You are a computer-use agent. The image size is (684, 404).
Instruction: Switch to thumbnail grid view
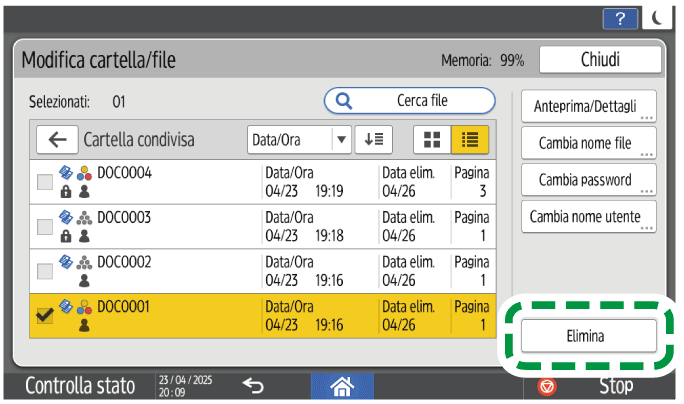pyautogui.click(x=432, y=140)
